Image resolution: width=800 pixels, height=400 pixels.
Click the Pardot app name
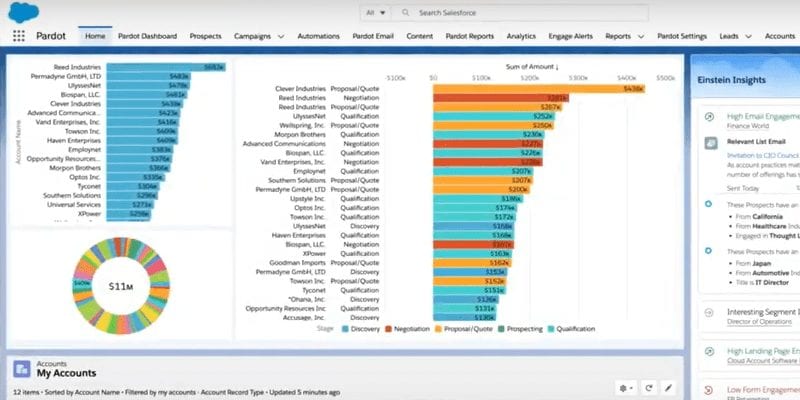tap(51, 36)
